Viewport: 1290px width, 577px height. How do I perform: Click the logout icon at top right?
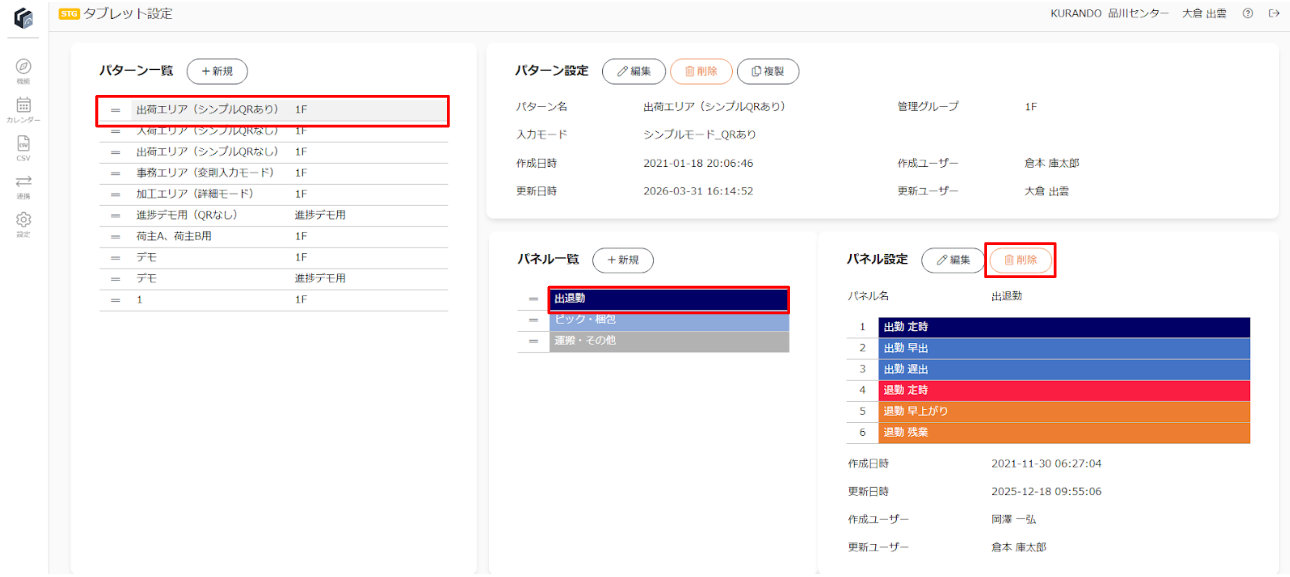pos(1273,13)
